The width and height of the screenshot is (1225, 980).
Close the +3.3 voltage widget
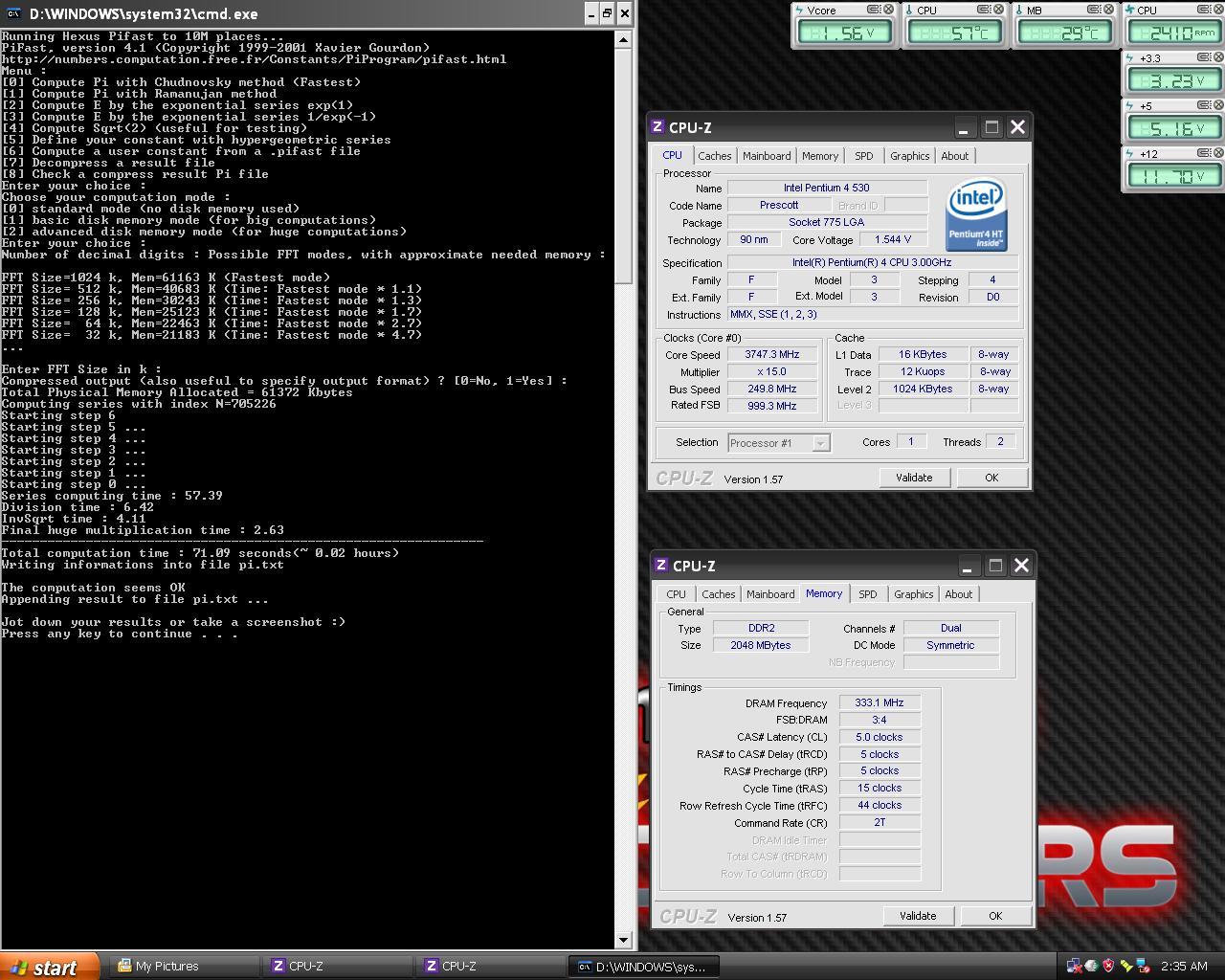pyautogui.click(x=1220, y=57)
